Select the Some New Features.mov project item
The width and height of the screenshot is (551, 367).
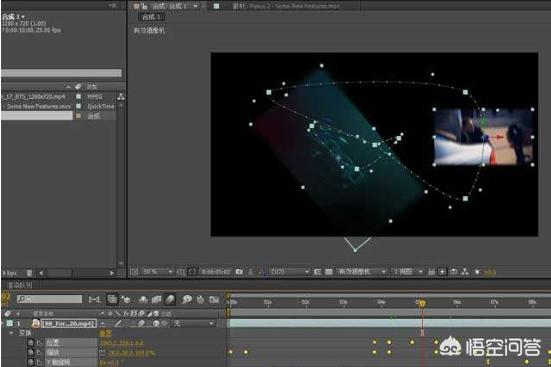point(37,106)
